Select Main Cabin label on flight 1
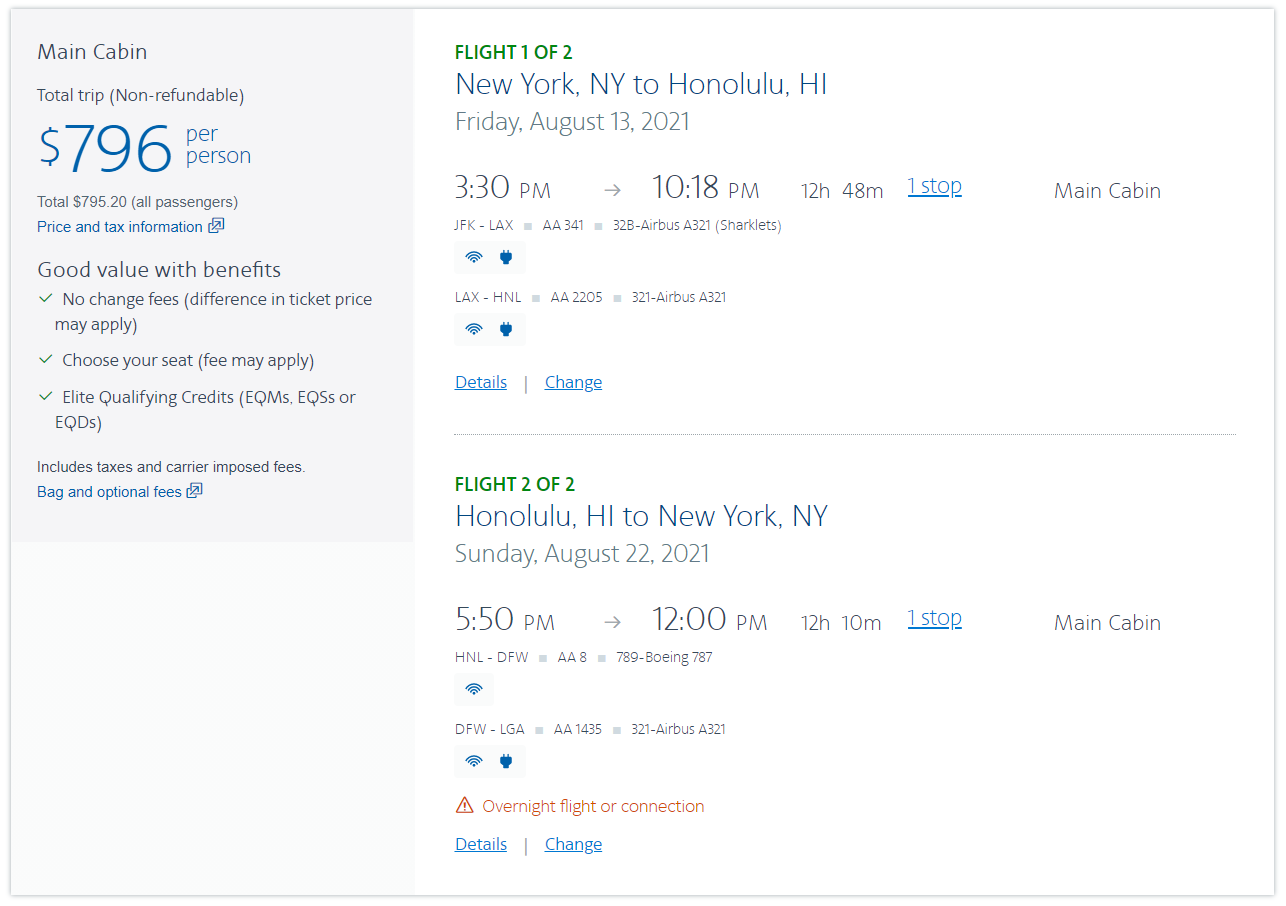Image resolution: width=1286 pixels, height=906 pixels. [x=1107, y=190]
